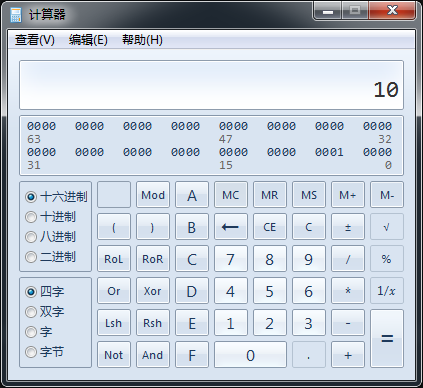Click the Mod button

(x=153, y=195)
